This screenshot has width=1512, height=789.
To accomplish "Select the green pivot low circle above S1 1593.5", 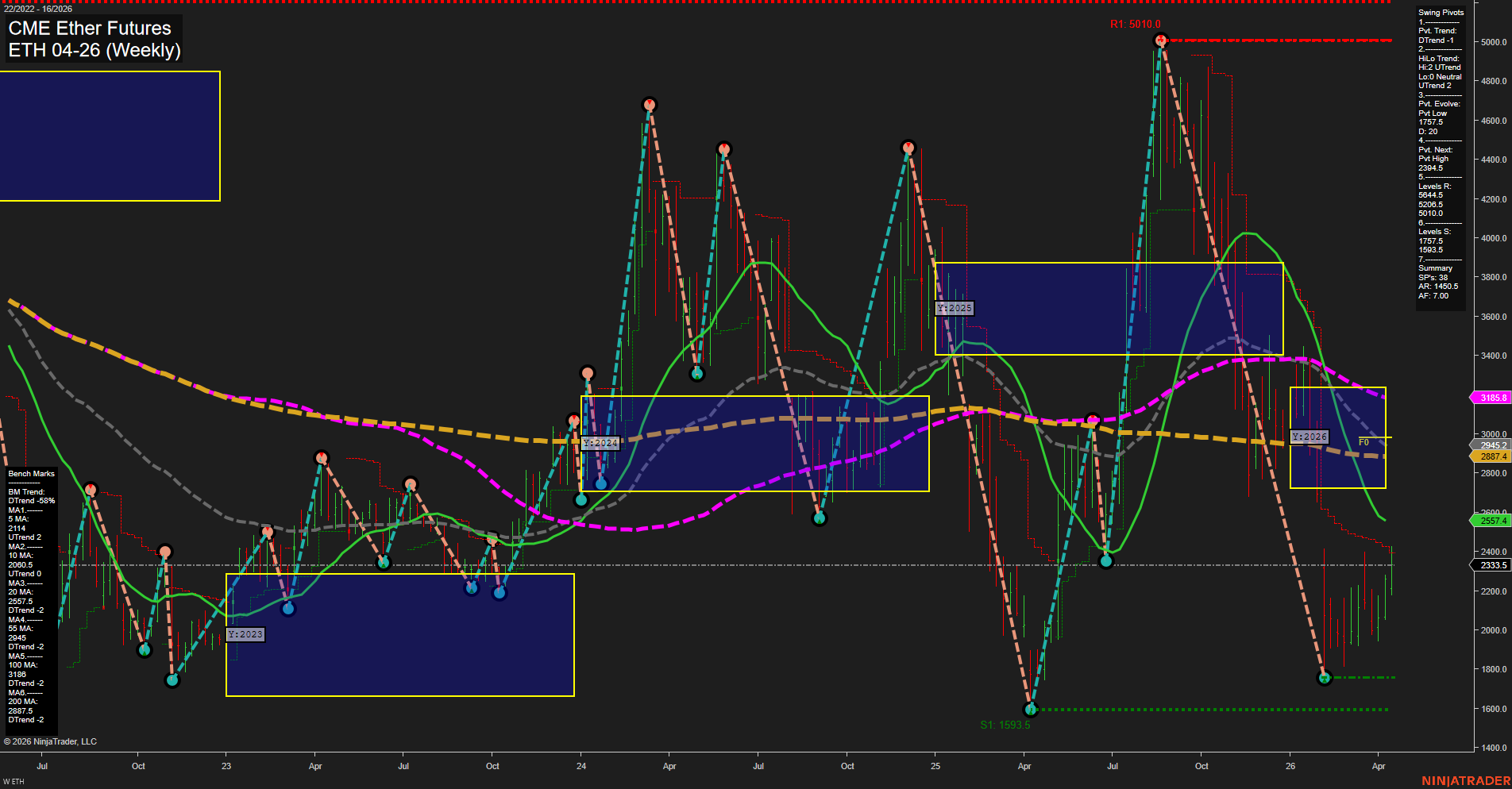I will click(x=1030, y=709).
